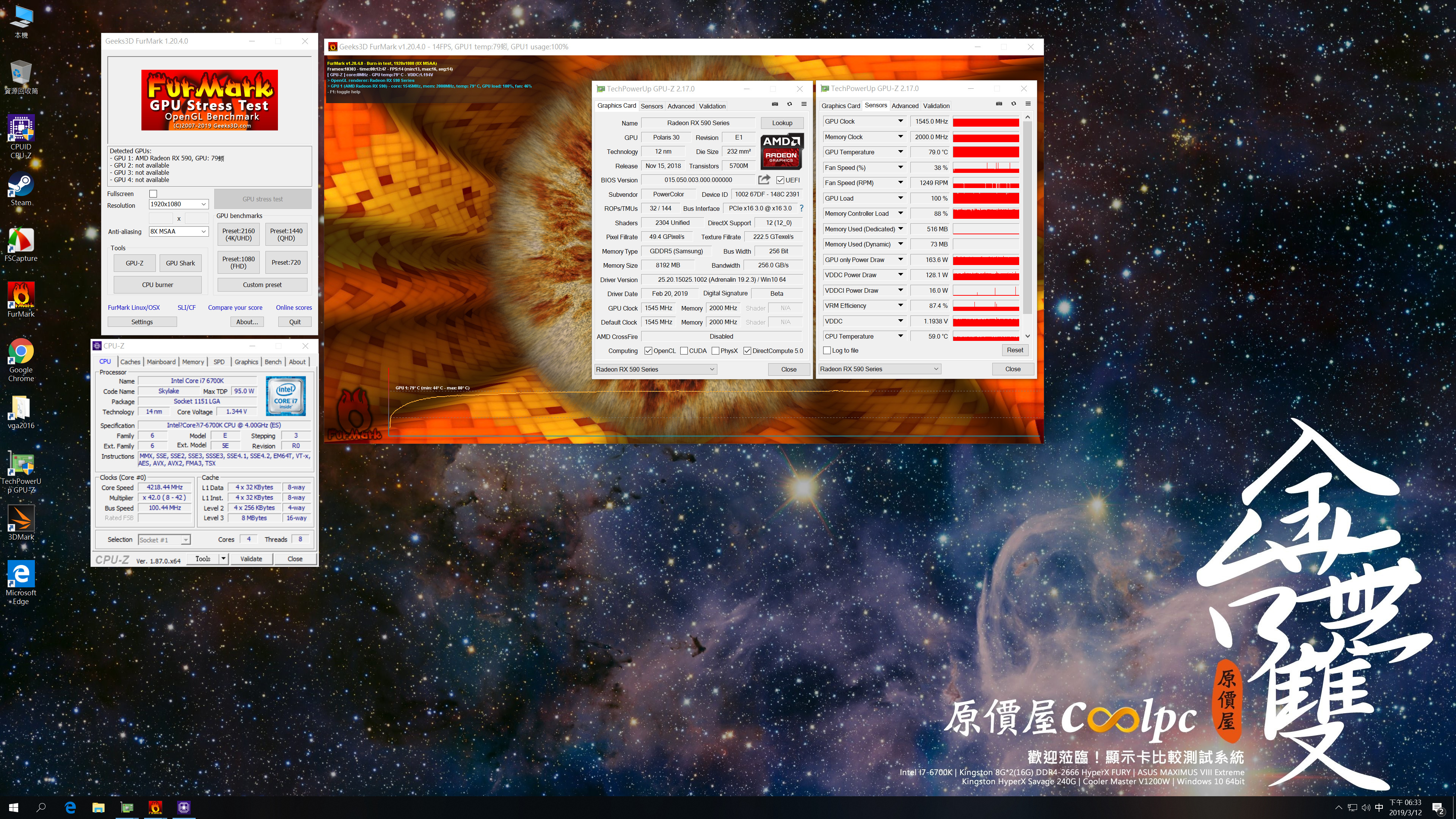This screenshot has height=819, width=1456.
Task: Open the GPU Temperature sensor dropdown arrow
Action: [901, 152]
